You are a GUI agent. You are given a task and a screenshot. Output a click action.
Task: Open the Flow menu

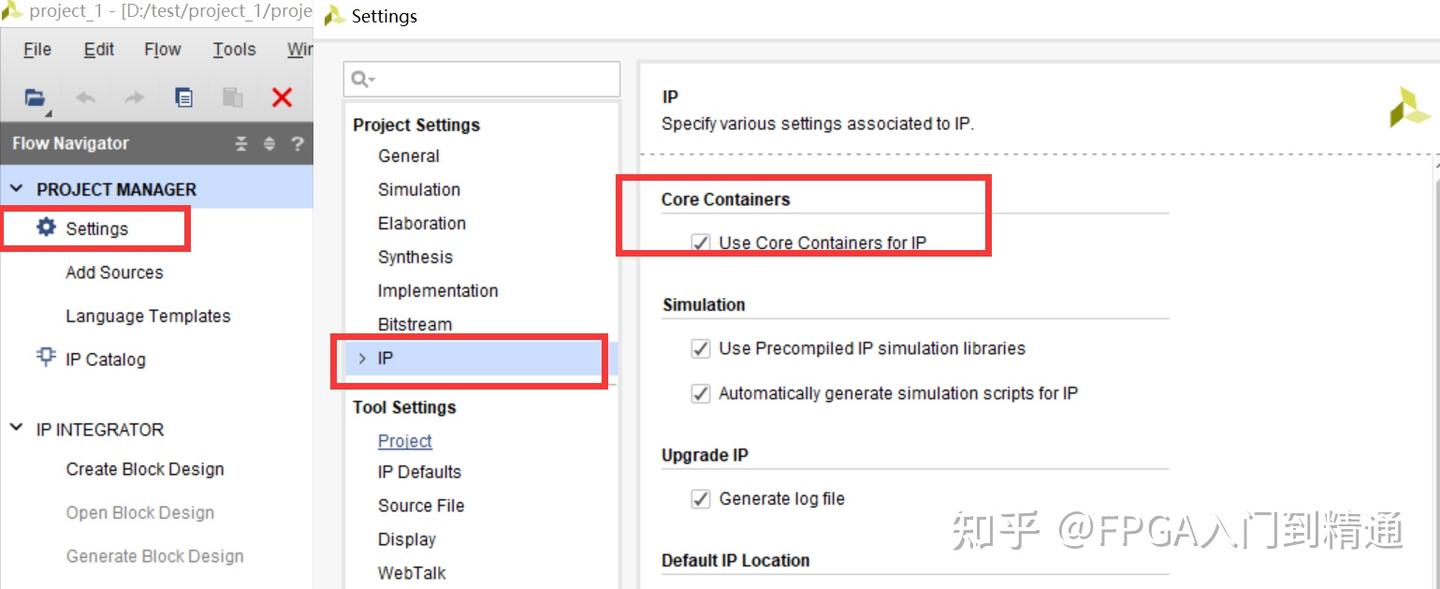click(161, 48)
